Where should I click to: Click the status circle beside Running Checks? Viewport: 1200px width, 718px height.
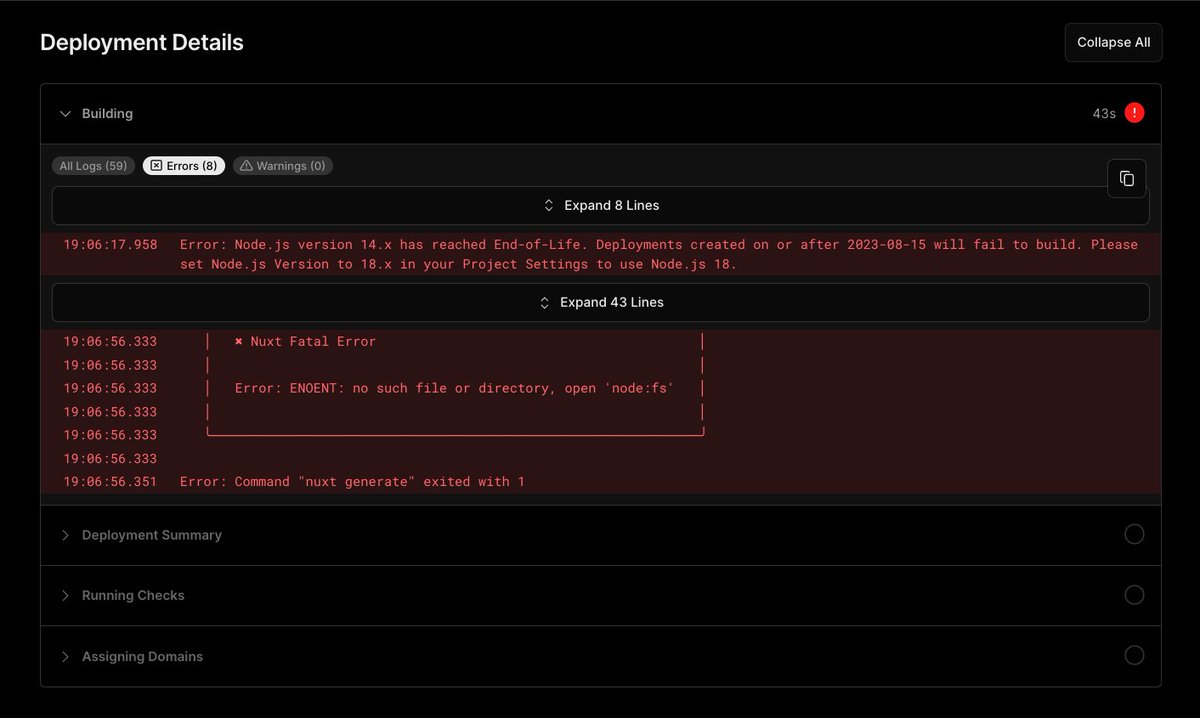tap(1134, 594)
